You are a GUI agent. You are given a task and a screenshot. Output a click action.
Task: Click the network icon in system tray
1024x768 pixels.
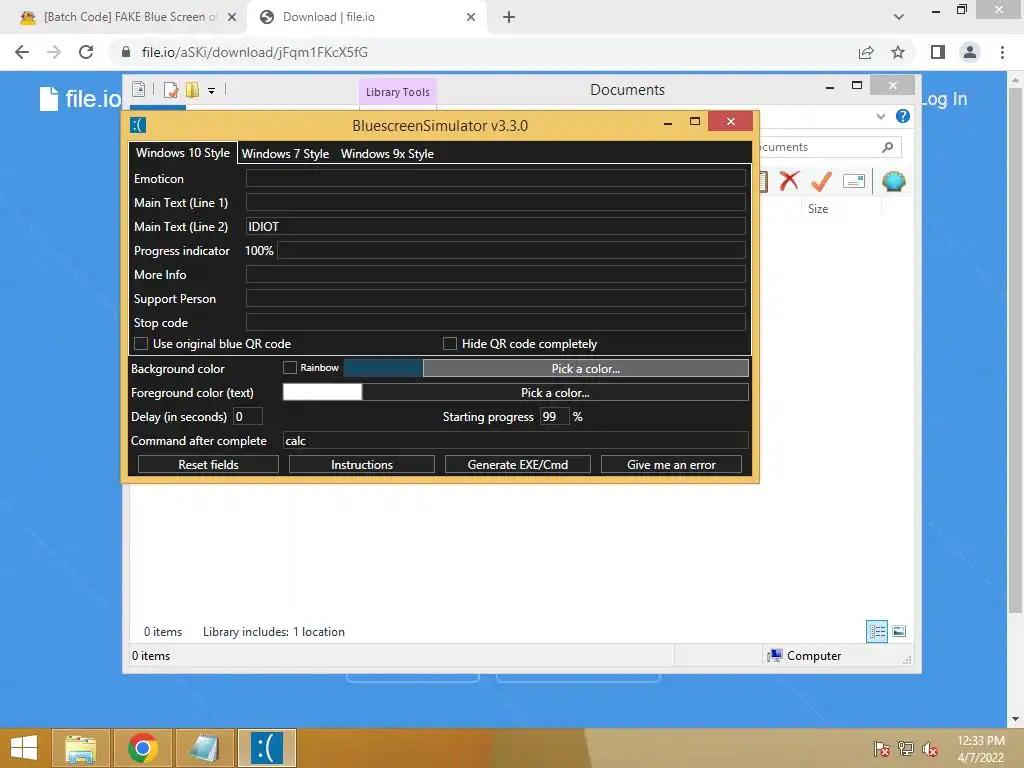pyautogui.click(x=906, y=749)
